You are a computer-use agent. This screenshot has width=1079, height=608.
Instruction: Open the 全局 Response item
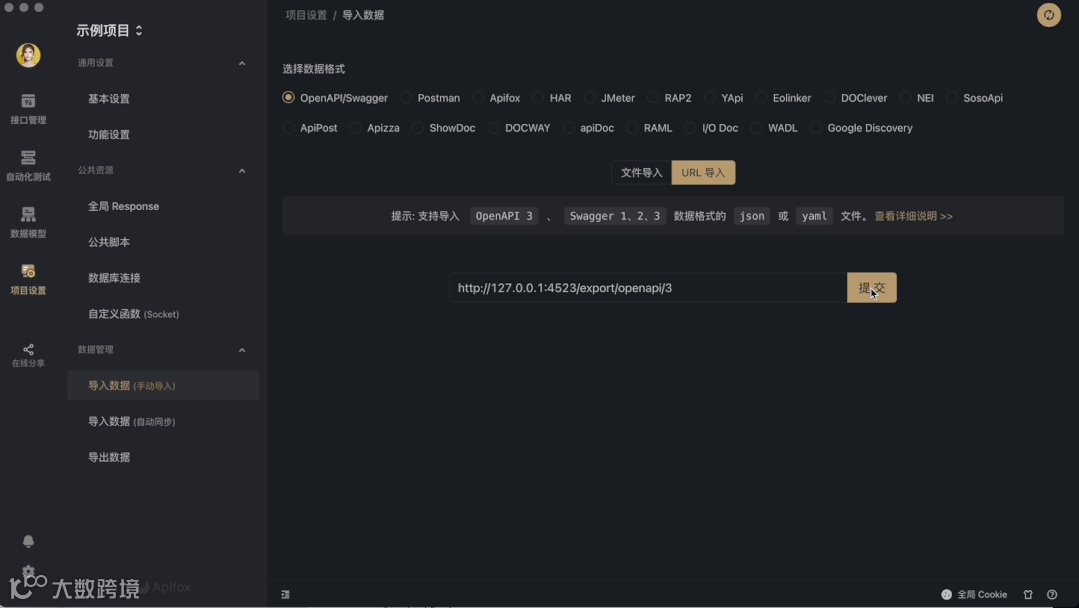(x=163, y=206)
